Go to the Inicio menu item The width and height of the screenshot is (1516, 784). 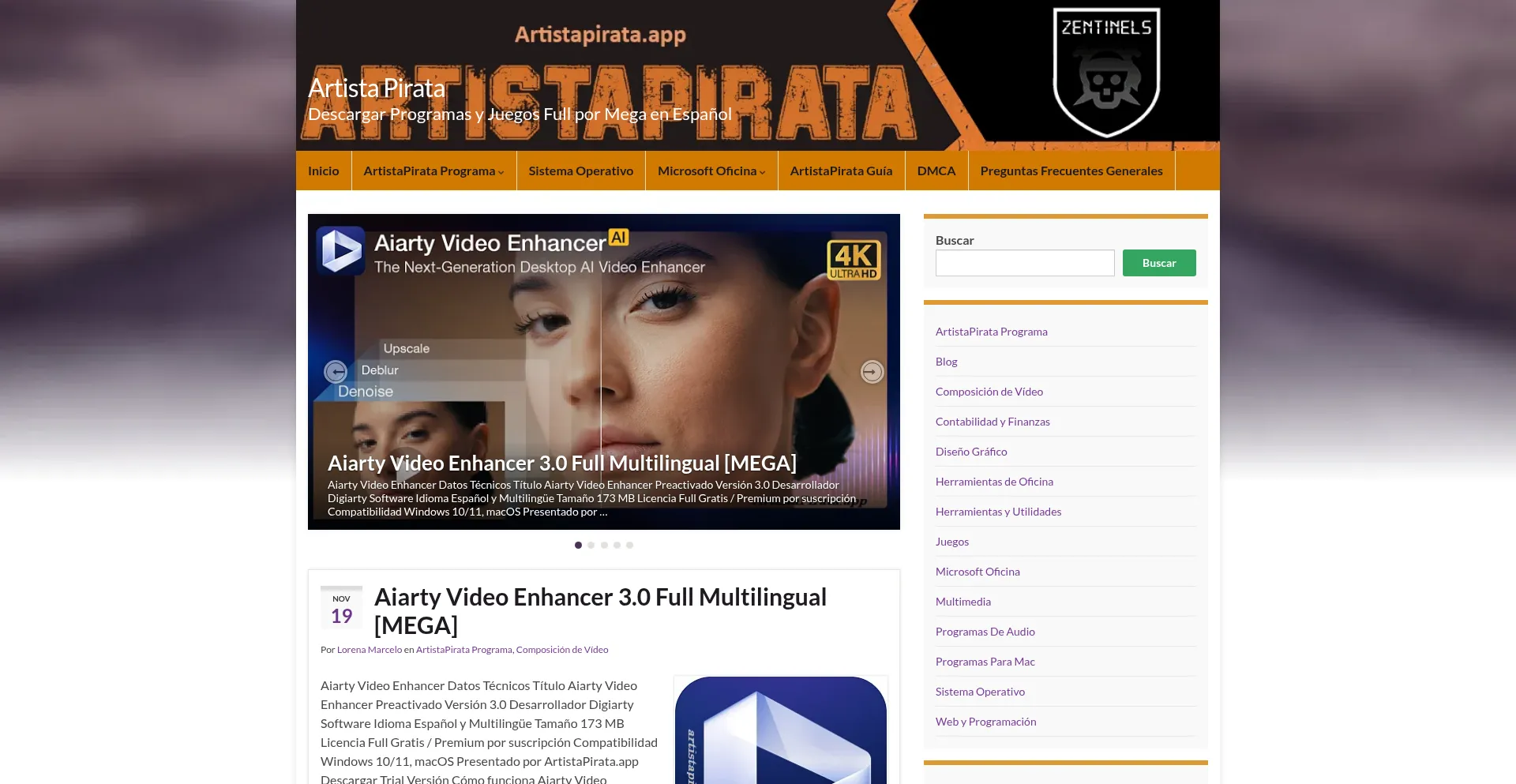point(323,171)
